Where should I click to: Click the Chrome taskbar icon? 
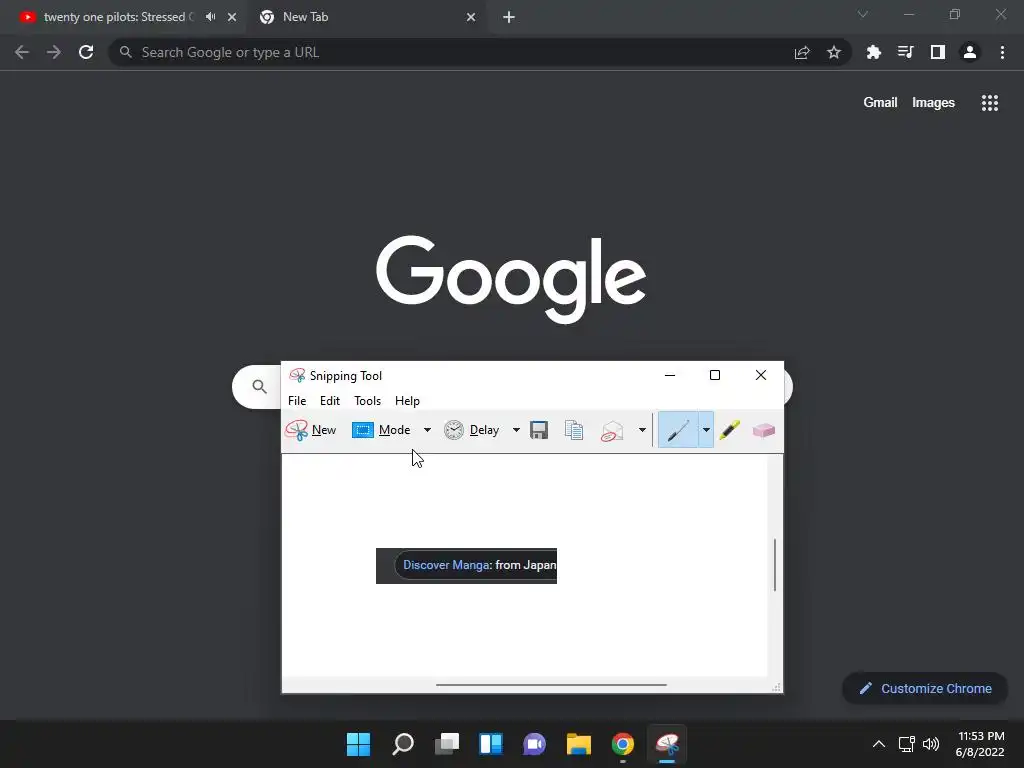[623, 744]
